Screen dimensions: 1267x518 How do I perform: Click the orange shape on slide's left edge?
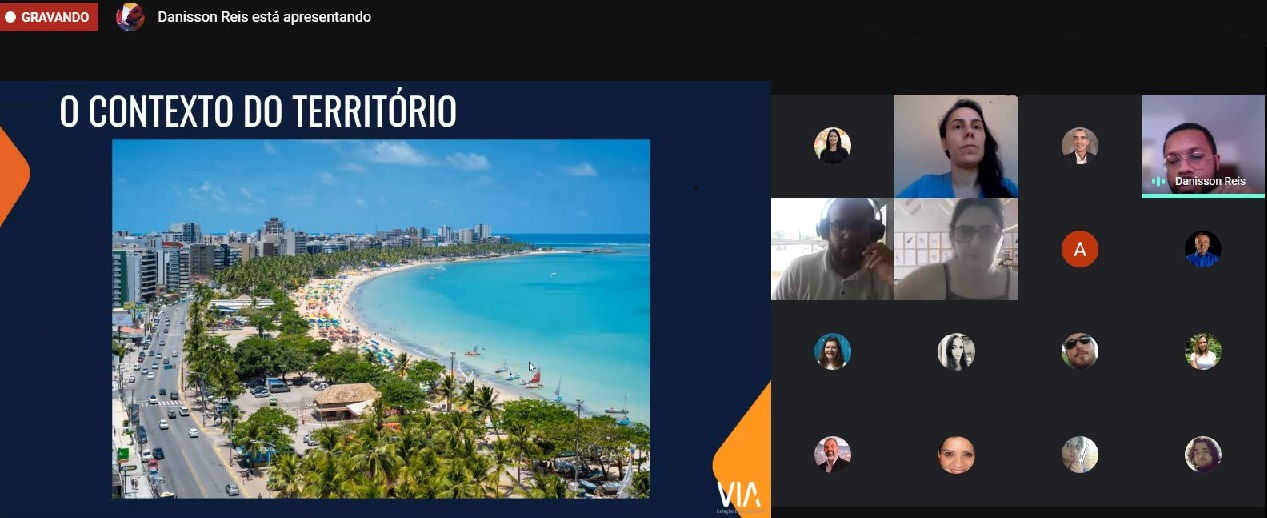(13, 175)
